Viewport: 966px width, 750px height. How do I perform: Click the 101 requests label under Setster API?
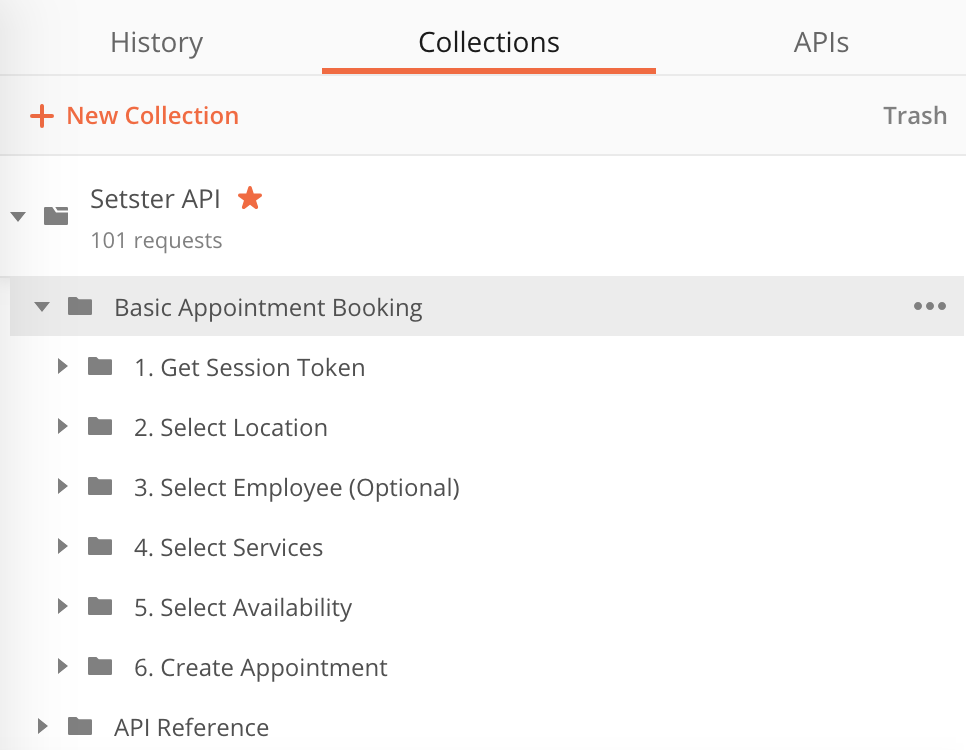click(x=156, y=240)
